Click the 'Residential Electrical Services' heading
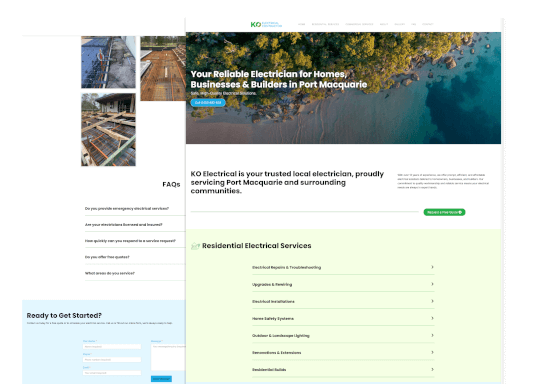Viewport: 538px width, 384px height. click(257, 246)
